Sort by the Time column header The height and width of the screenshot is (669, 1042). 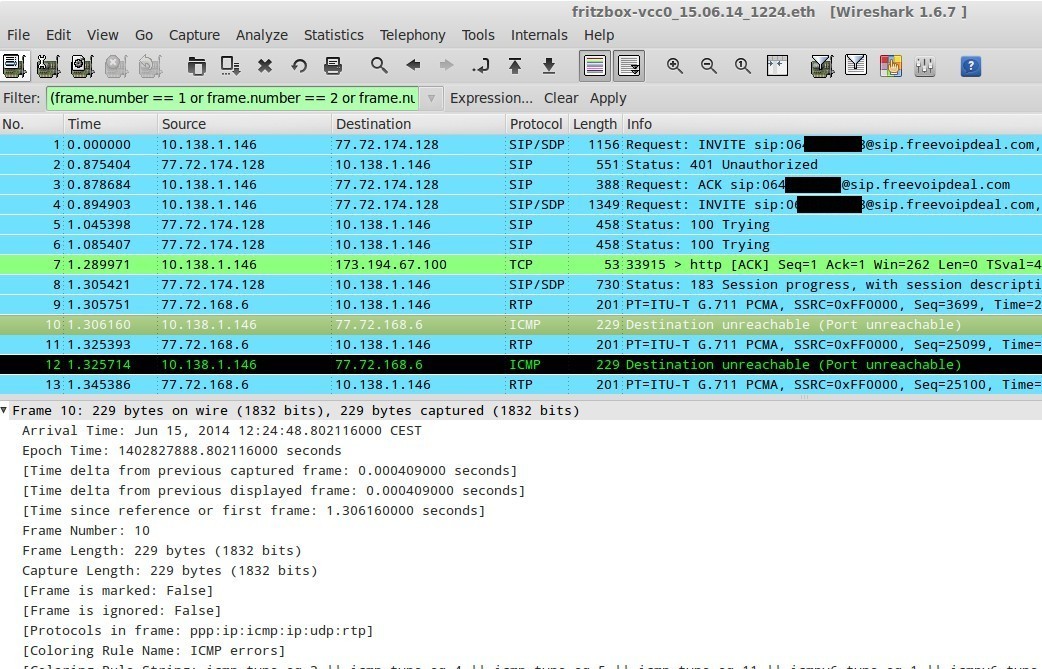point(110,124)
